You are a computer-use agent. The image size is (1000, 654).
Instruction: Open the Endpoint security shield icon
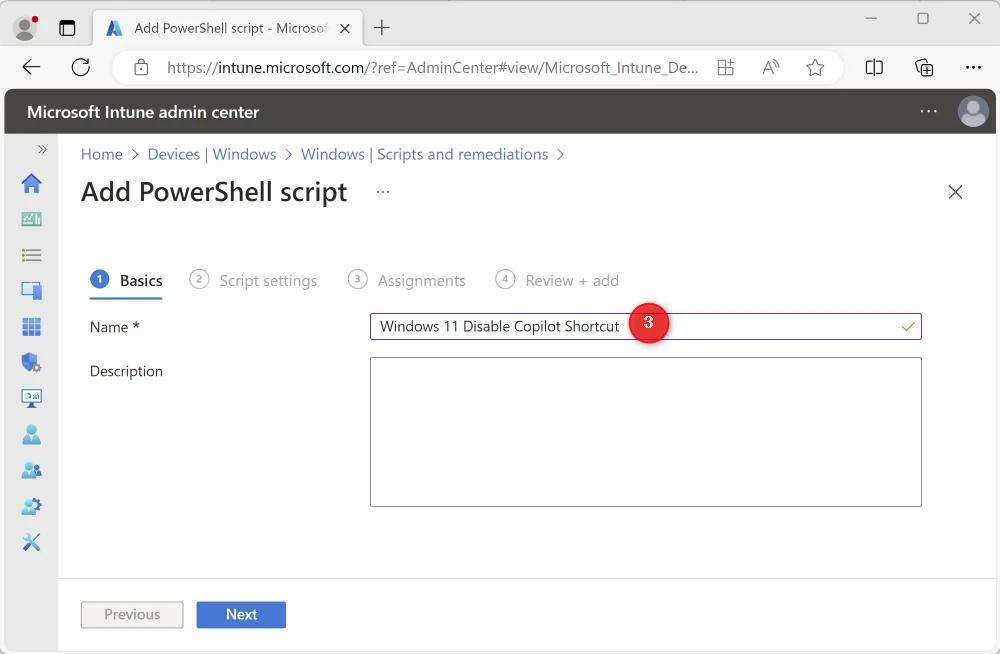[31, 362]
